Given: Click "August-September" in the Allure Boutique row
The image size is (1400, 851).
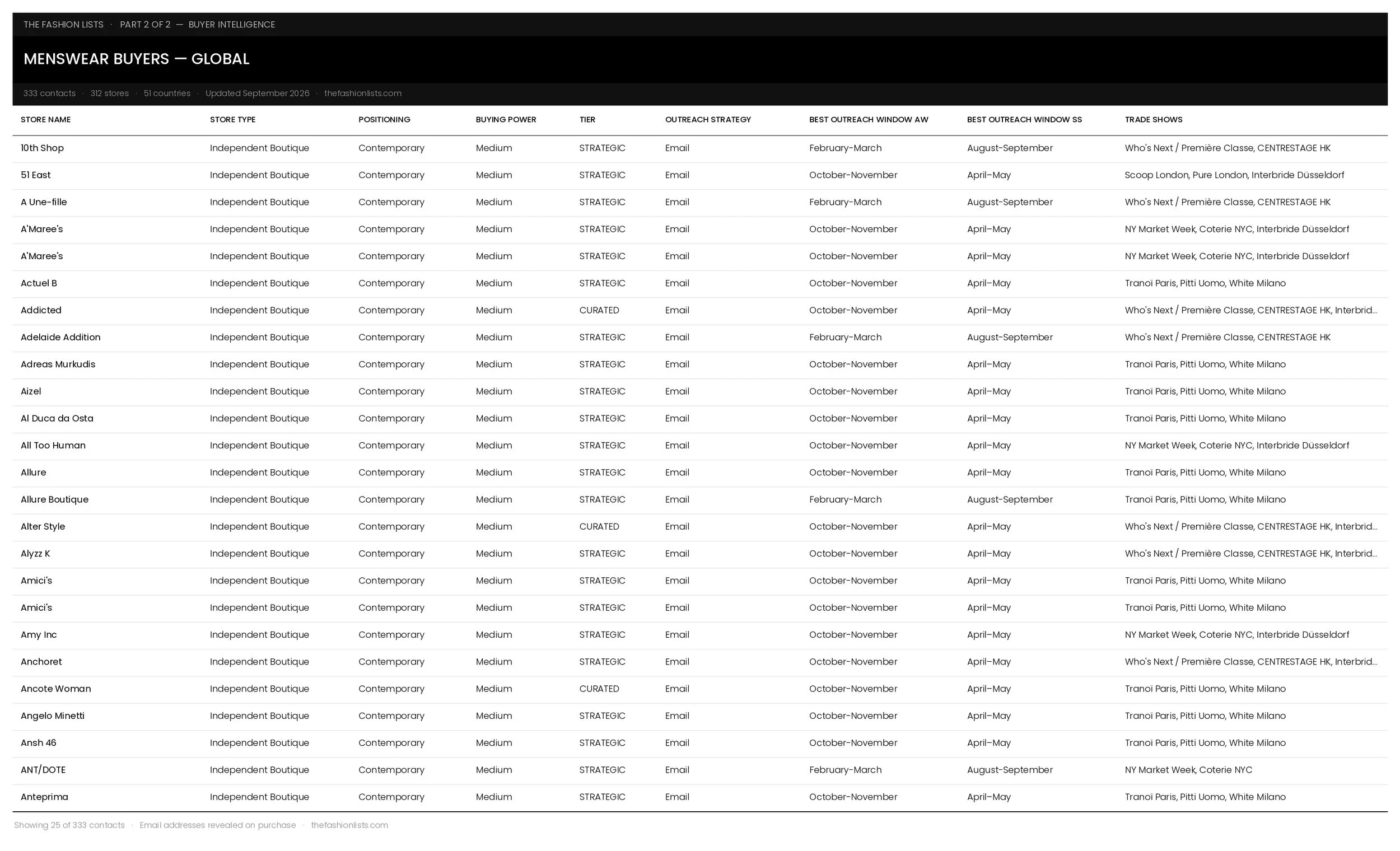Looking at the screenshot, I should [x=1010, y=499].
